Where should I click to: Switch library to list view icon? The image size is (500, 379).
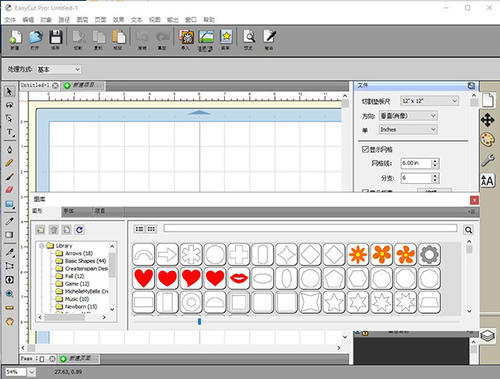(x=140, y=229)
